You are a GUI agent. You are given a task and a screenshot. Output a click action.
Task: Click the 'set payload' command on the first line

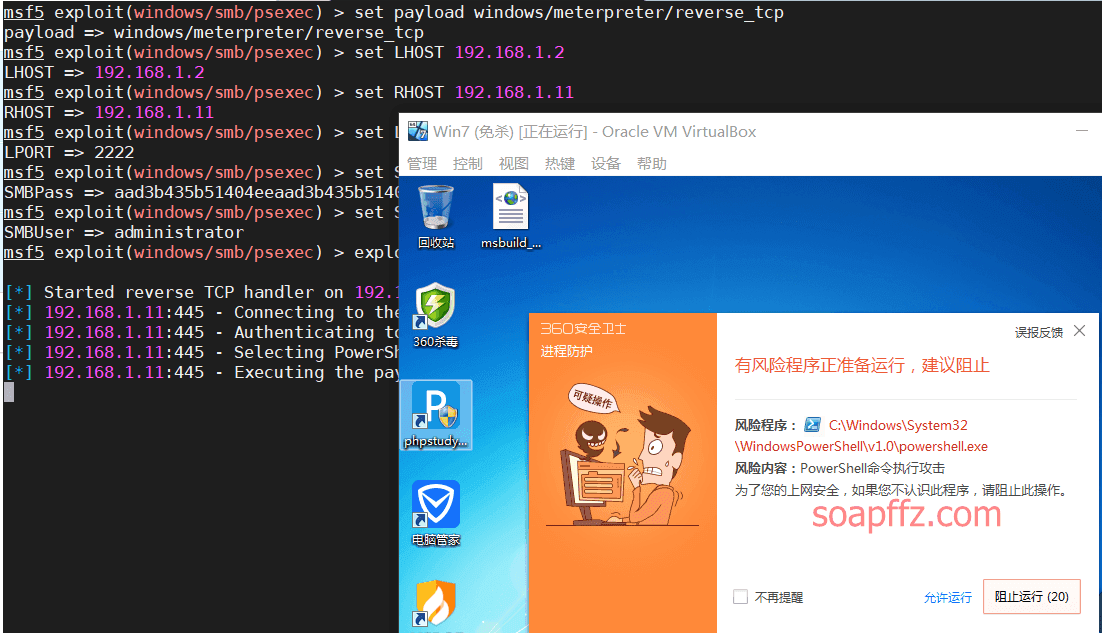pyautogui.click(x=569, y=13)
